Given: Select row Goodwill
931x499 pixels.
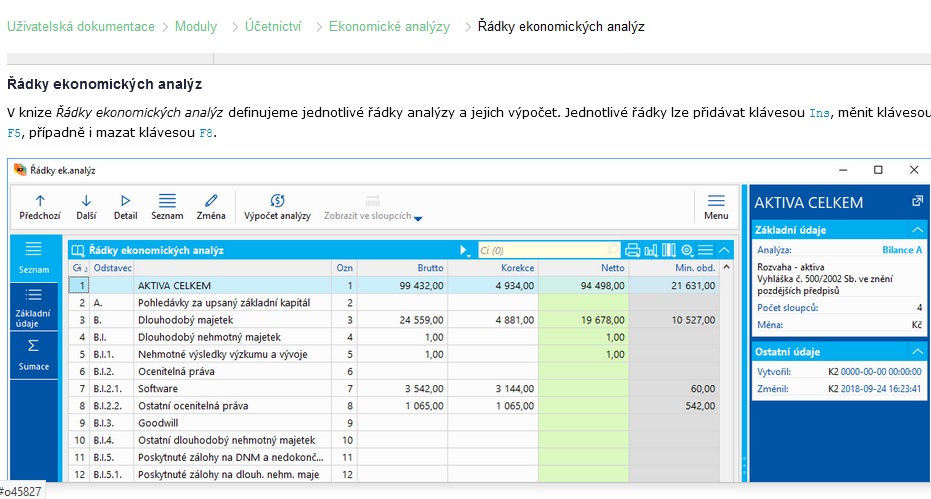Looking at the screenshot, I should pyautogui.click(x=394, y=424).
